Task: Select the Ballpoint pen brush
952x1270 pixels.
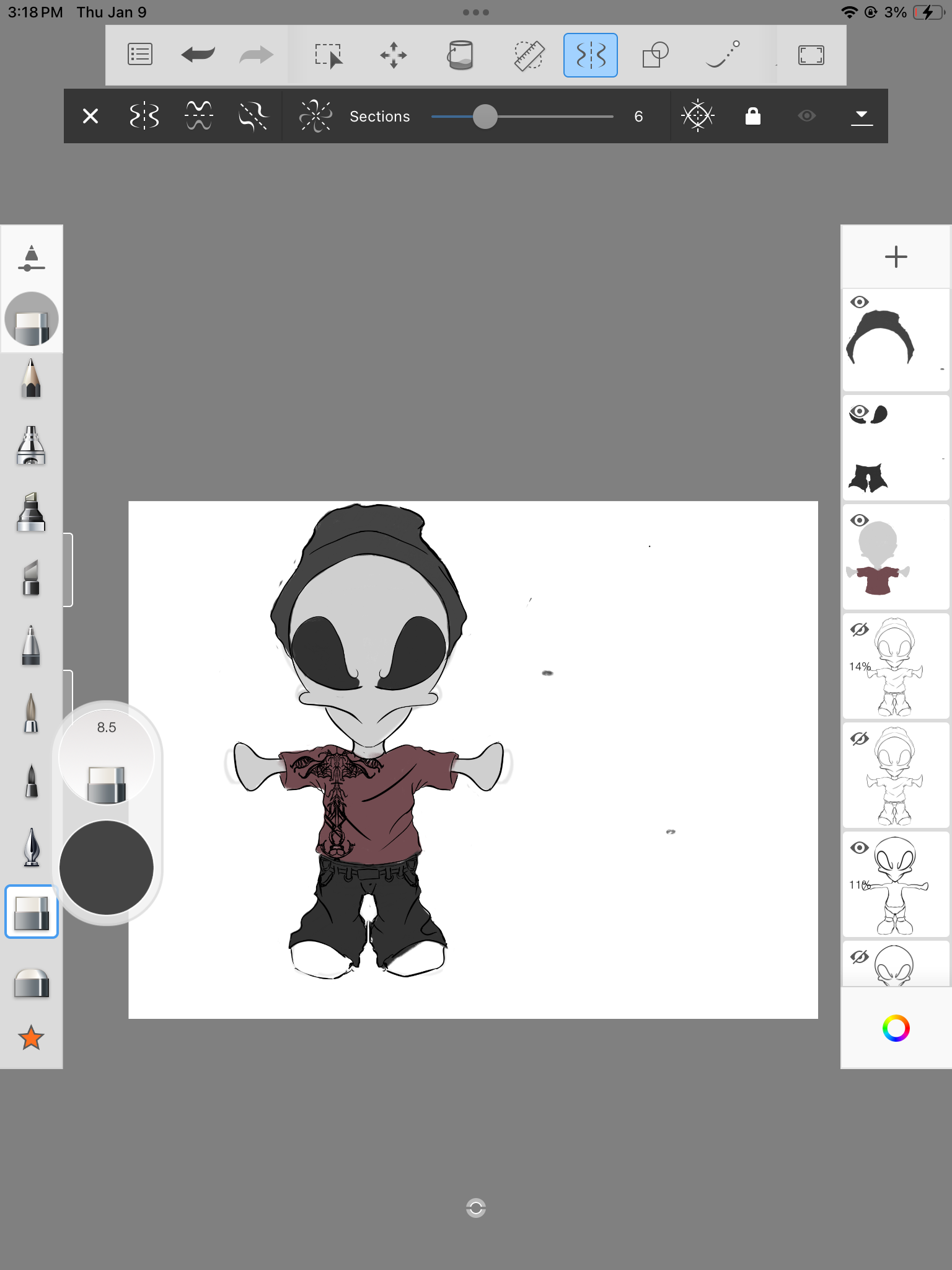Action: click(x=31, y=645)
